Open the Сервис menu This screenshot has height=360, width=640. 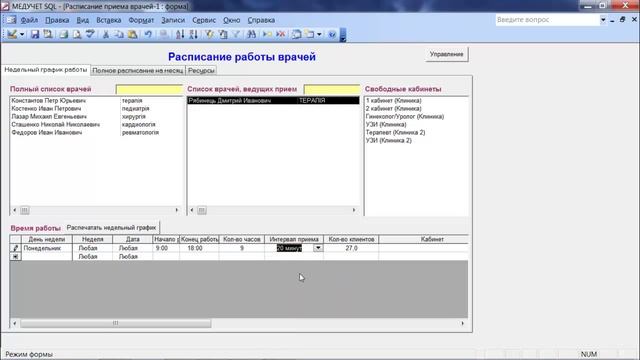[204, 20]
